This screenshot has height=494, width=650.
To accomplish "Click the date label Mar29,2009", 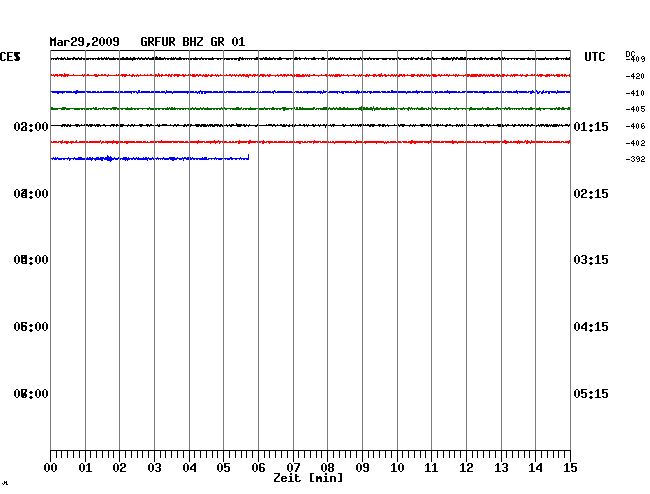I will point(85,42).
